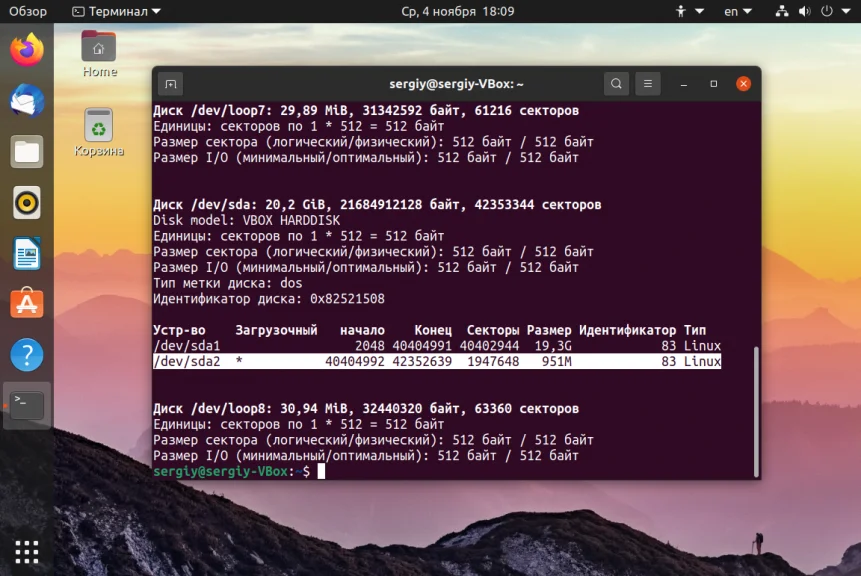Add a new terminal tab
Screen dimensions: 861x576
pos(171,85)
